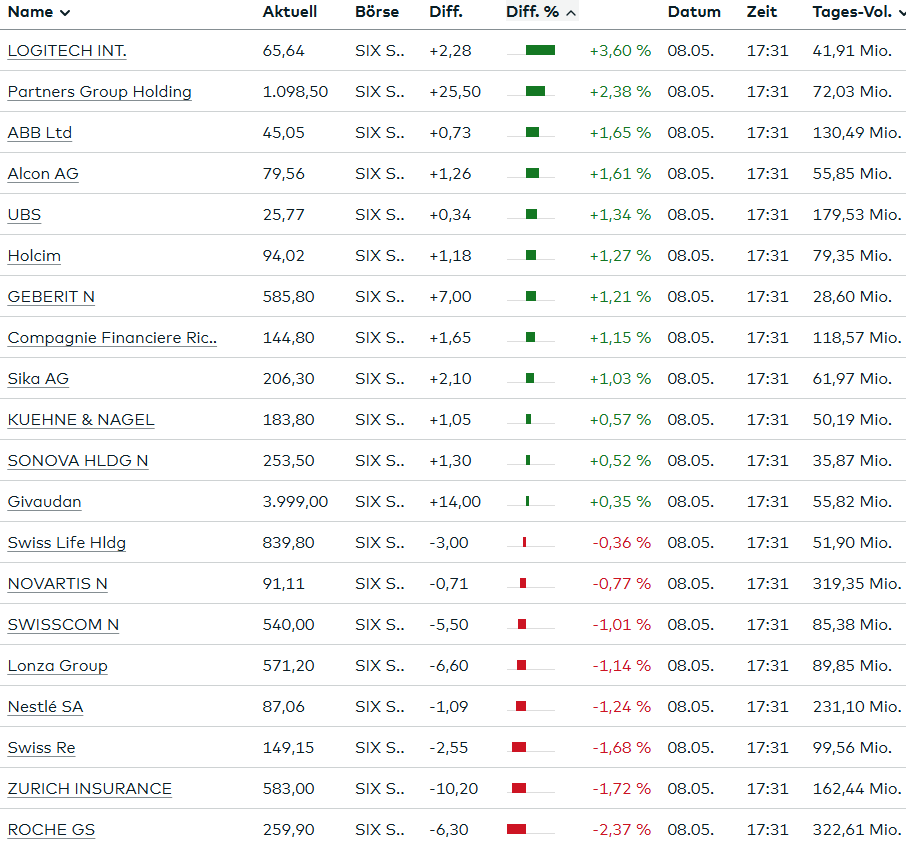Open Compagnie Financiere Ric.. link

coord(112,338)
